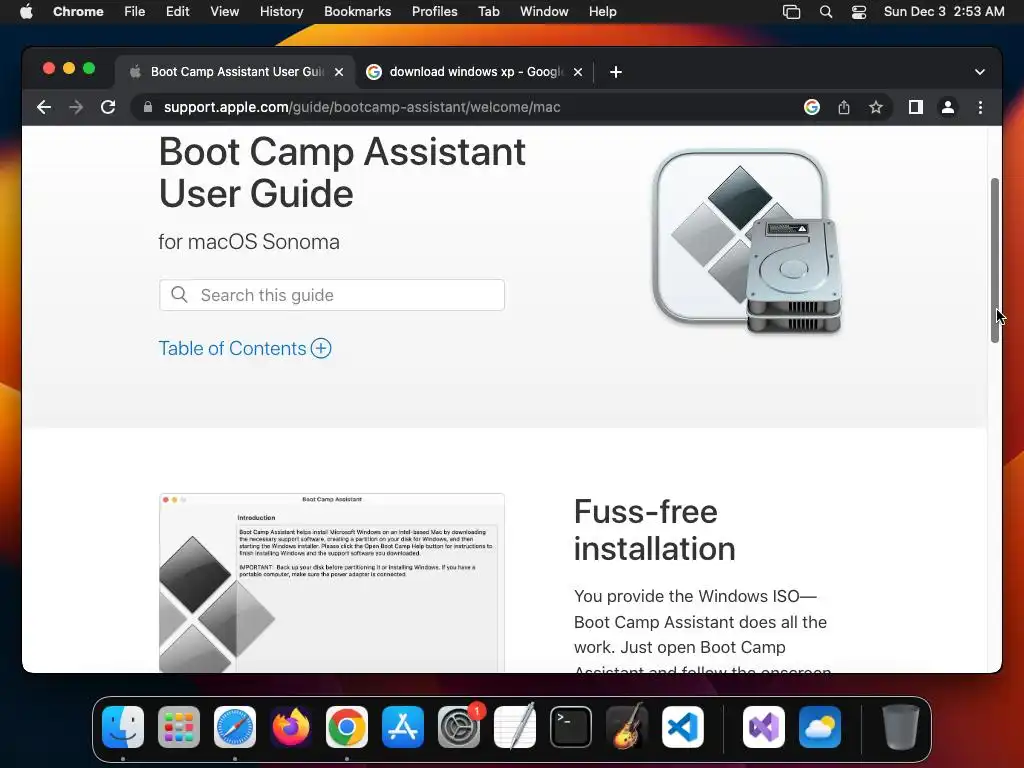
Task: Click the date and time in menu bar
Action: tap(944, 12)
